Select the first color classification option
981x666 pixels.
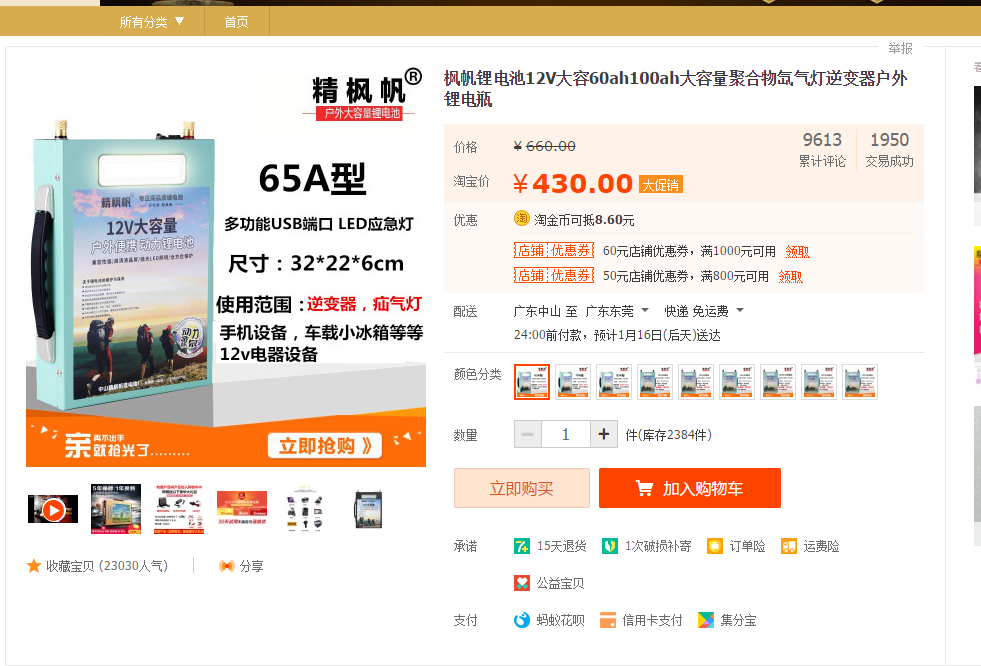532,381
